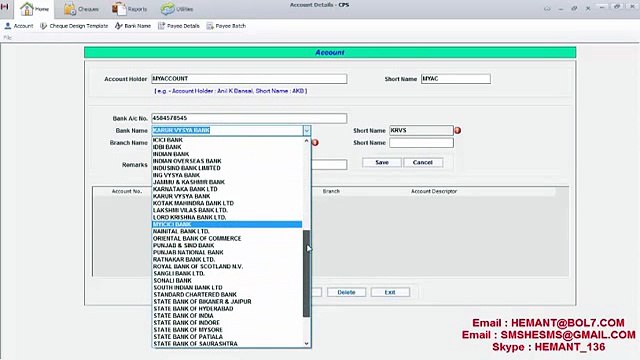Select STATE BANK OF HYDERABAD
Screen dimensions: 640x360
pos(227,309)
